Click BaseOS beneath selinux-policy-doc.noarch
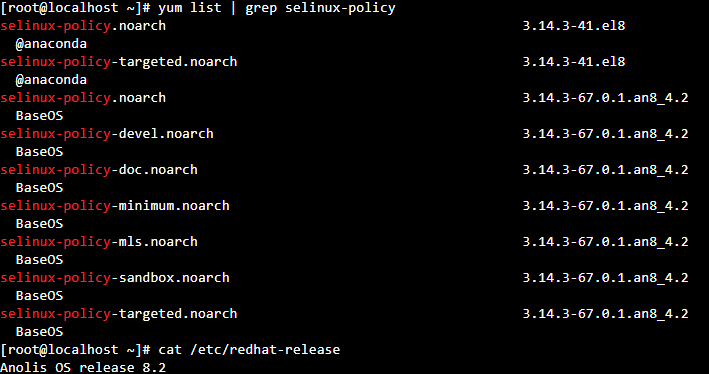This screenshot has width=709, height=374. [39, 188]
